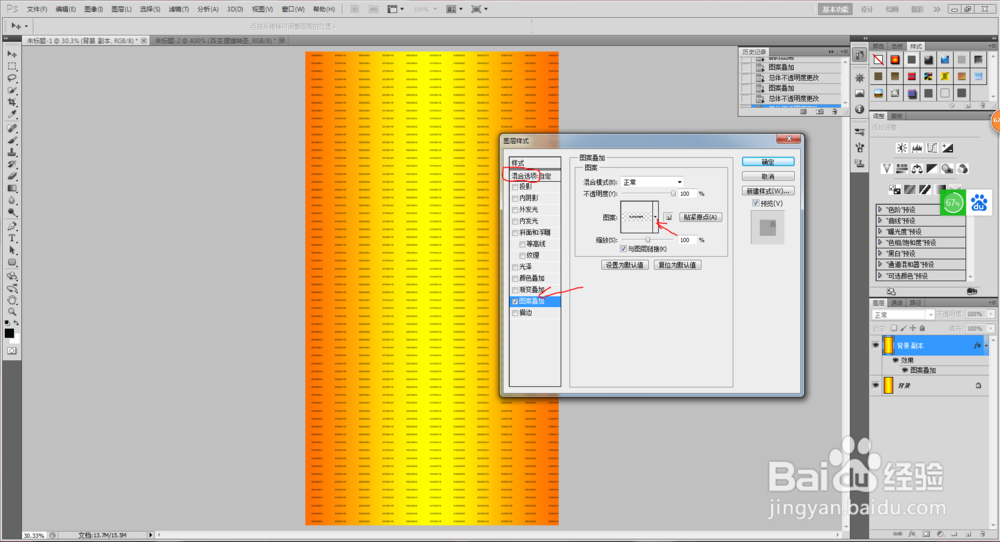
Task: Expand "色阶"预设 levels presets
Action: (880, 210)
